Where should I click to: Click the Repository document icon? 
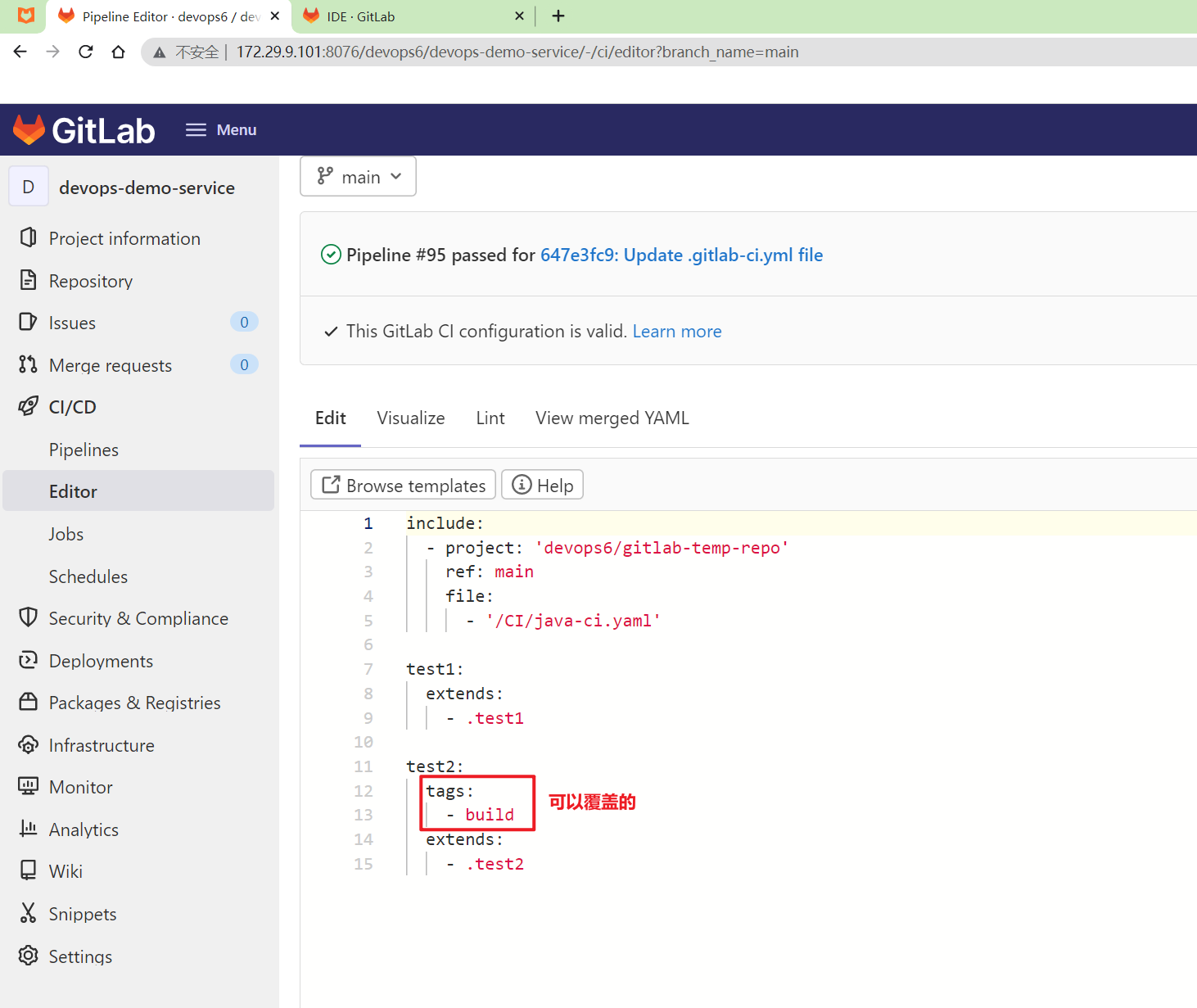coord(28,280)
